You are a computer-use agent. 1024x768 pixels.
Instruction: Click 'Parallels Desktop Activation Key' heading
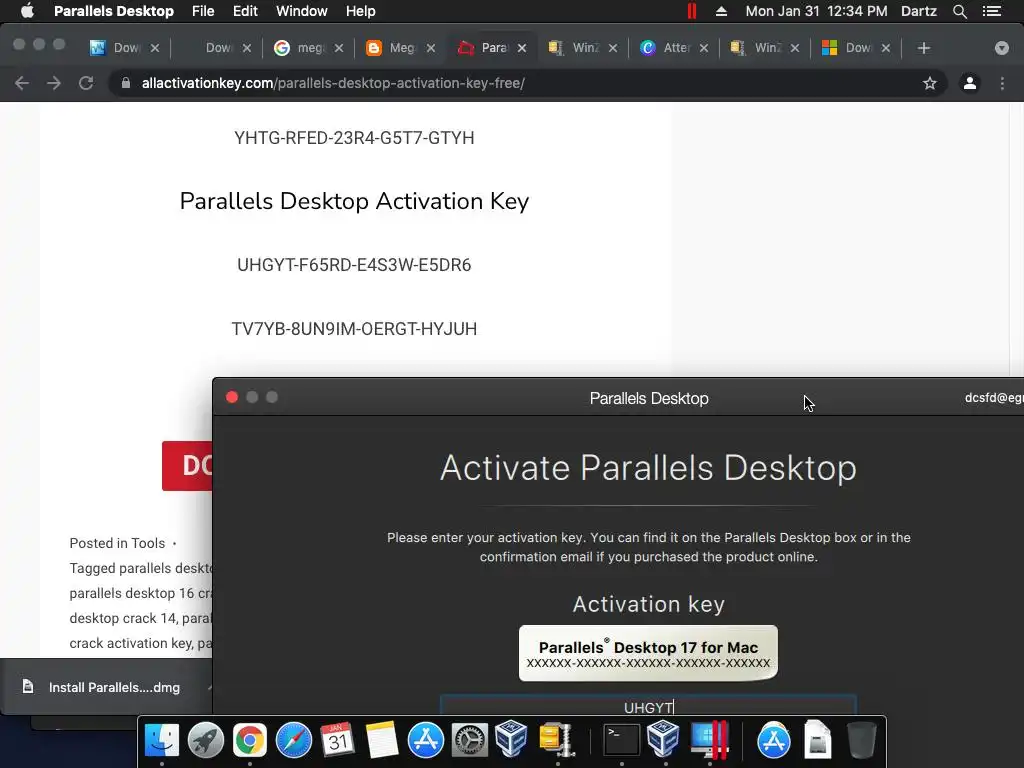click(x=354, y=201)
